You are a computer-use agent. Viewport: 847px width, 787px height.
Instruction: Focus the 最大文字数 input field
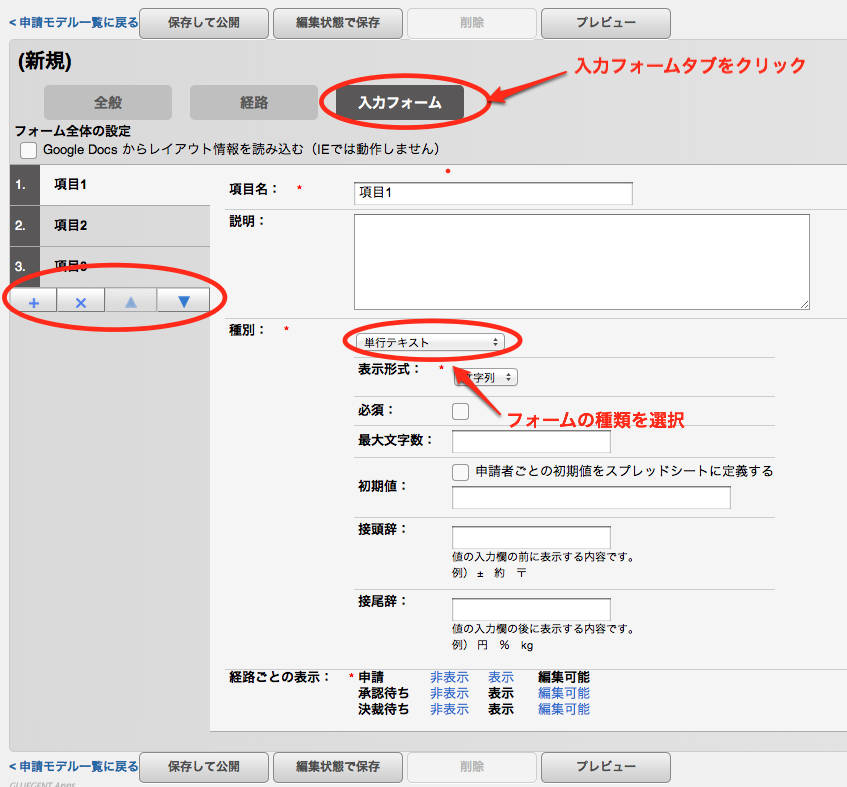(x=531, y=441)
